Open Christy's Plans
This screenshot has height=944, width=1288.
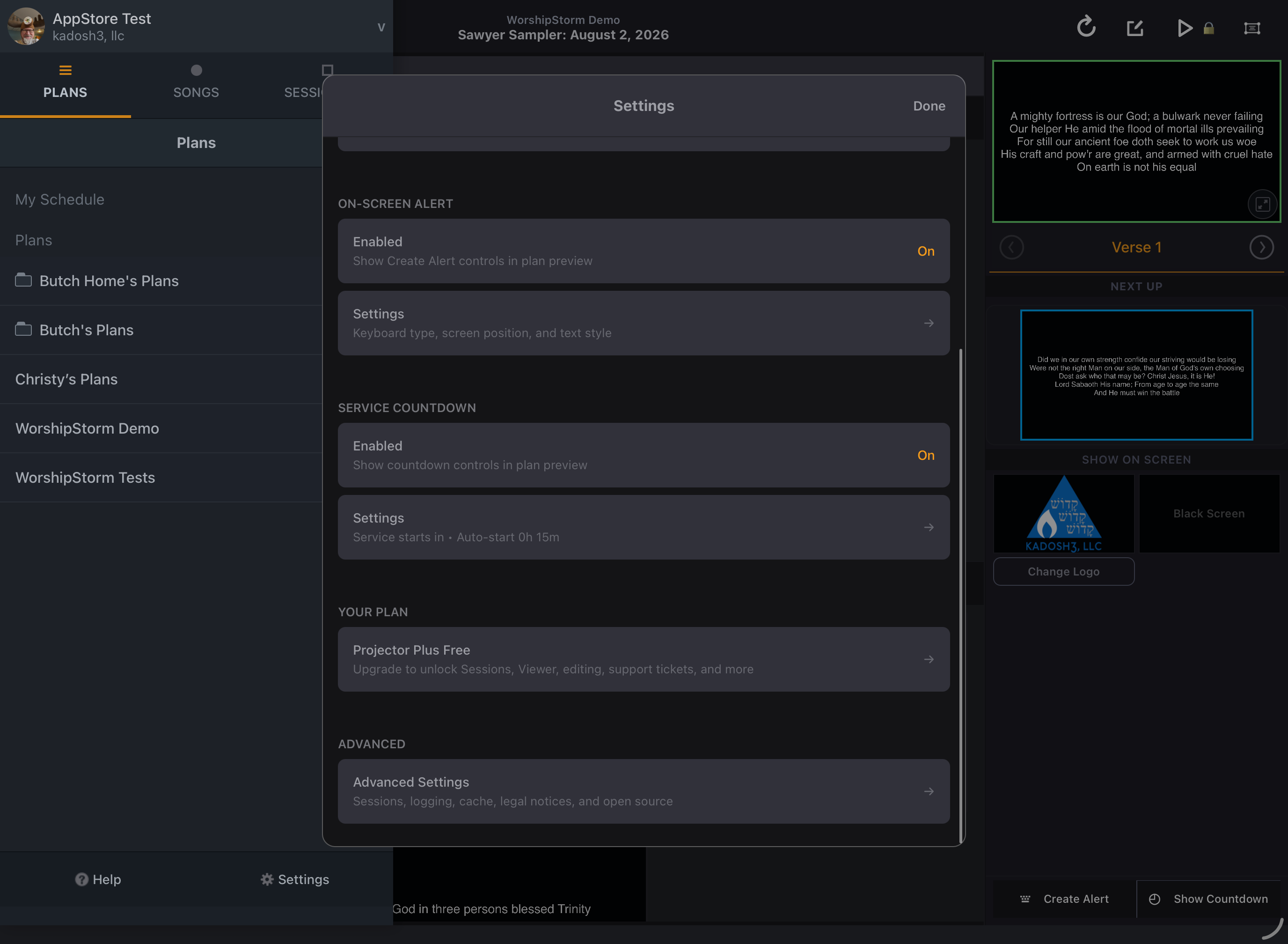point(161,379)
